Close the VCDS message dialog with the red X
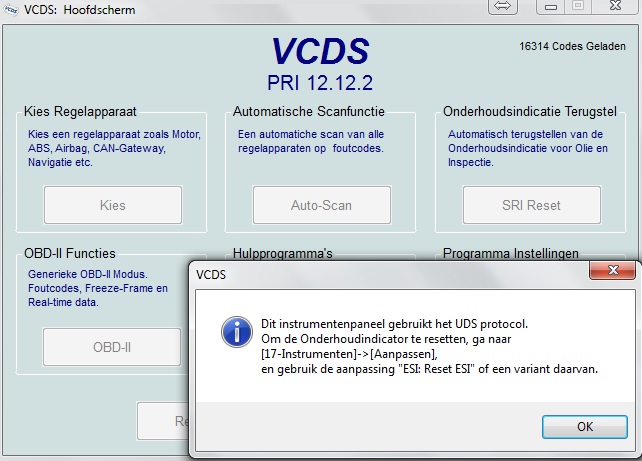 (613, 270)
